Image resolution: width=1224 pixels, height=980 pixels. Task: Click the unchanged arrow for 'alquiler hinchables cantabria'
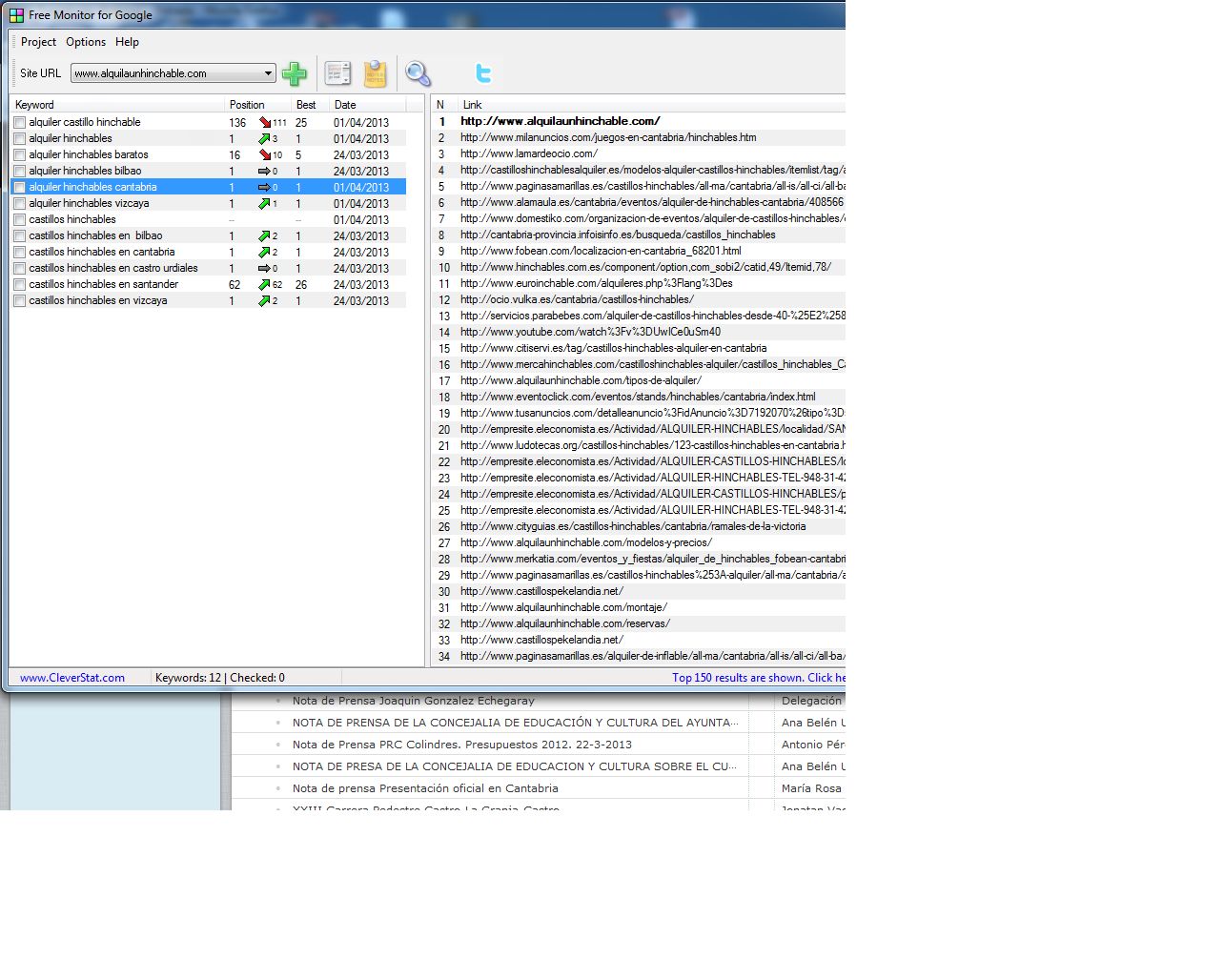(265, 187)
